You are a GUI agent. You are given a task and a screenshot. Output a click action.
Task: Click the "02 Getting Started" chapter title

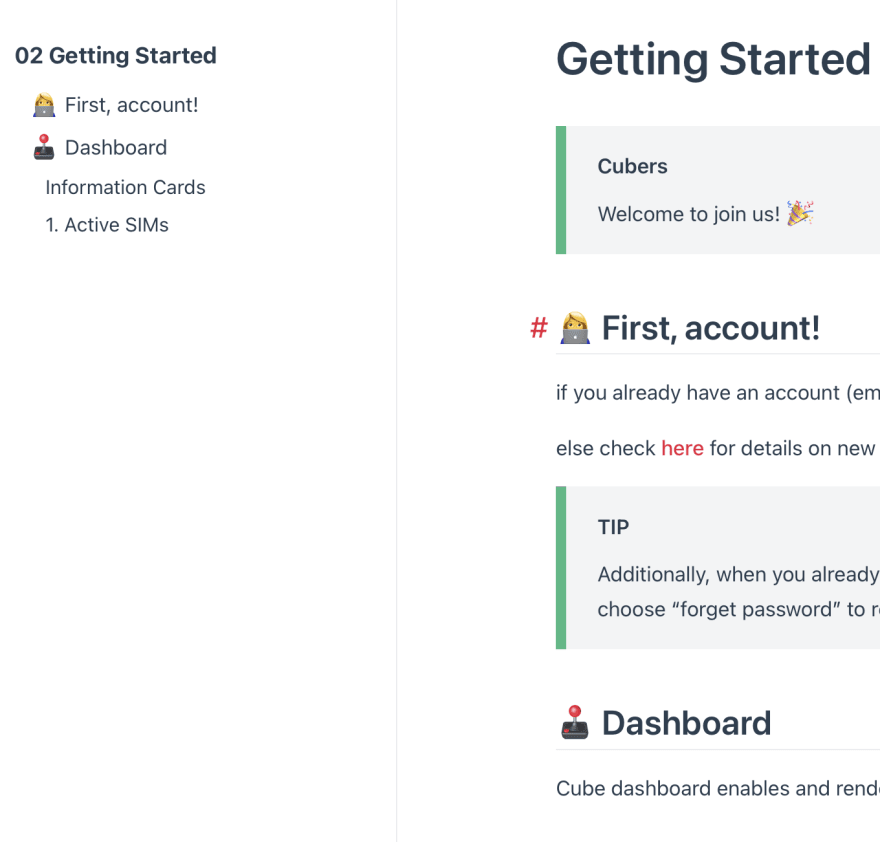(x=115, y=56)
